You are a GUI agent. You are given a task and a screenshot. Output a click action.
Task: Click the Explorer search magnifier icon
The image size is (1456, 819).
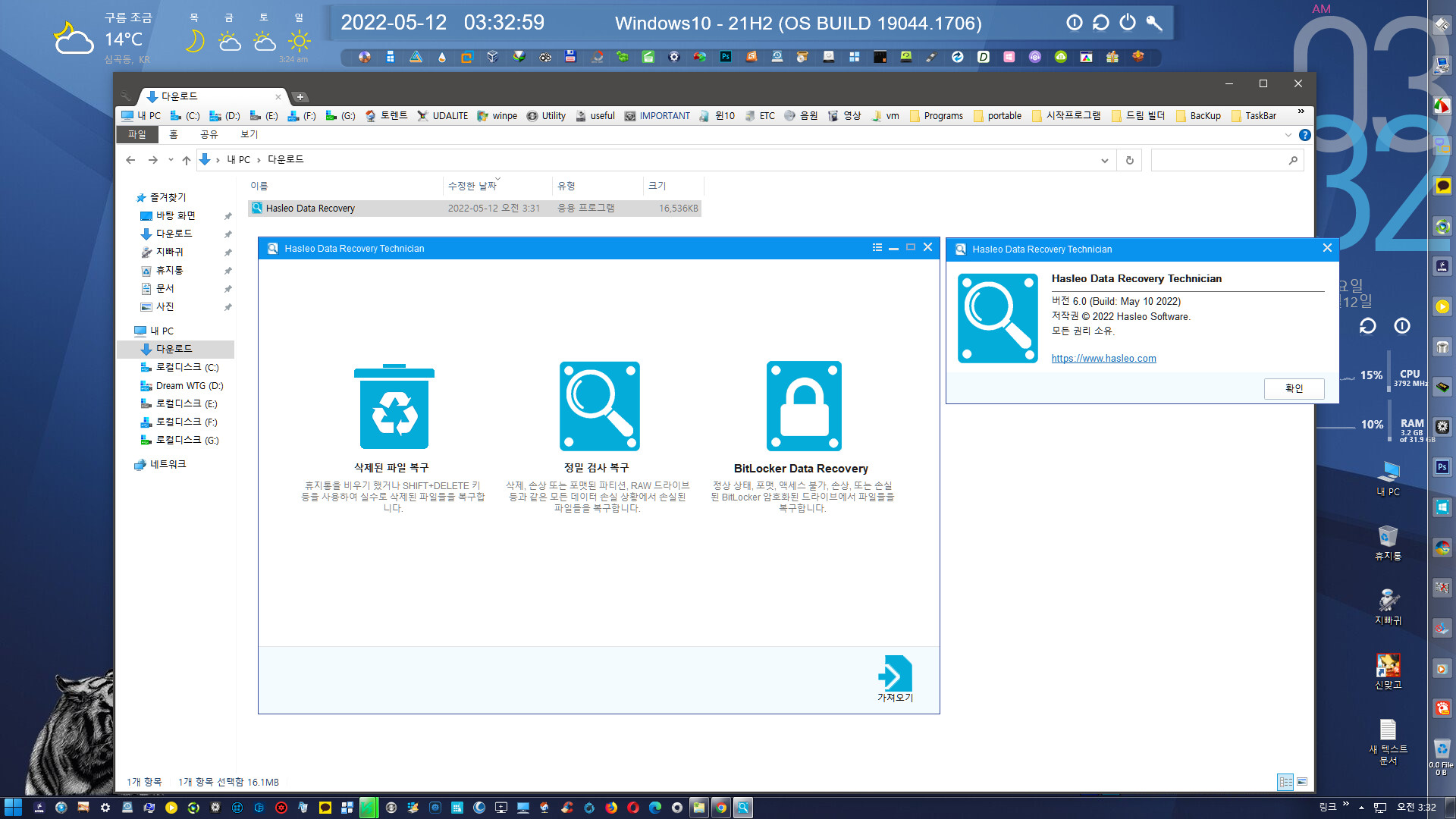pos(1293,160)
